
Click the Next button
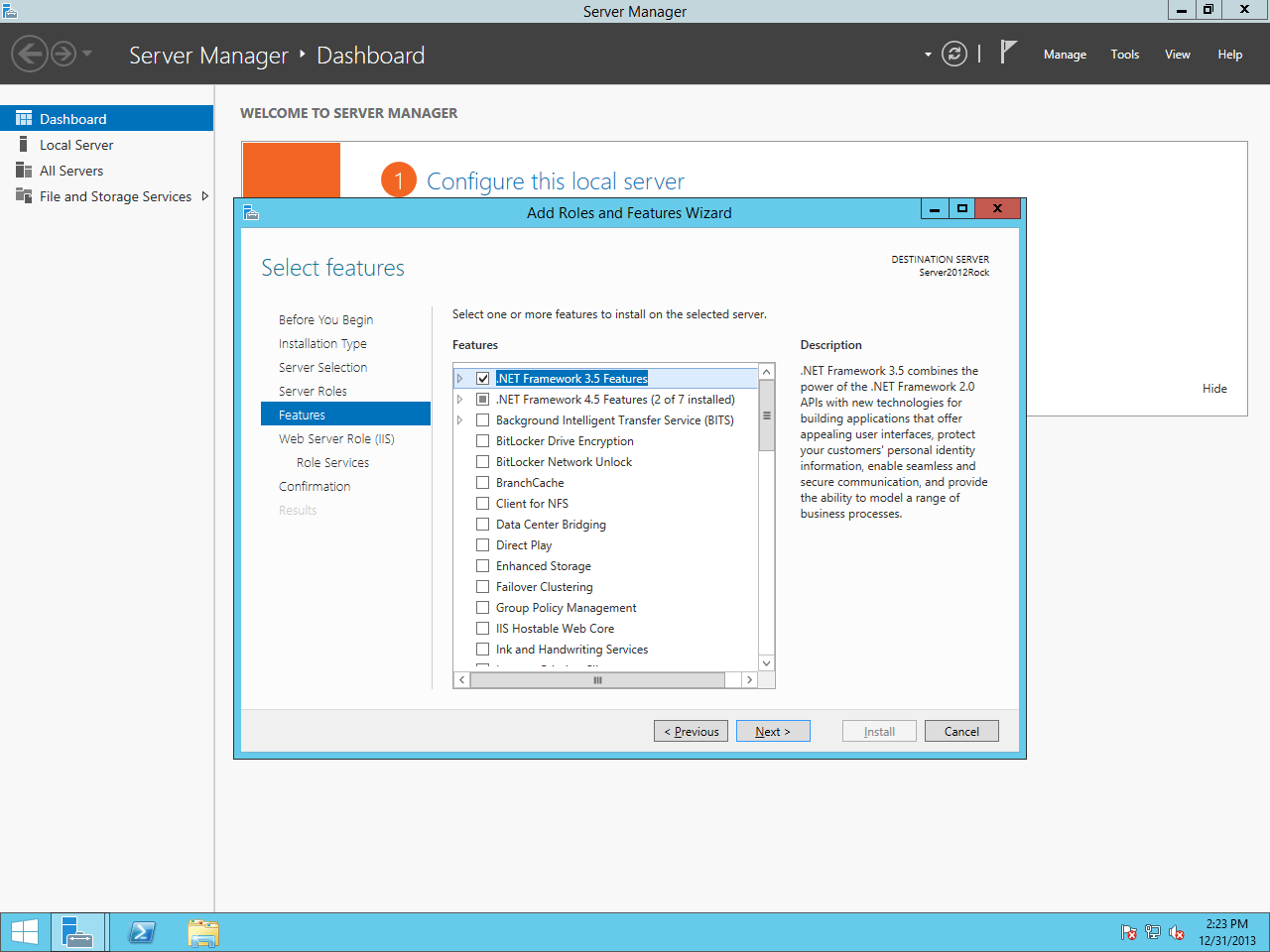773,732
